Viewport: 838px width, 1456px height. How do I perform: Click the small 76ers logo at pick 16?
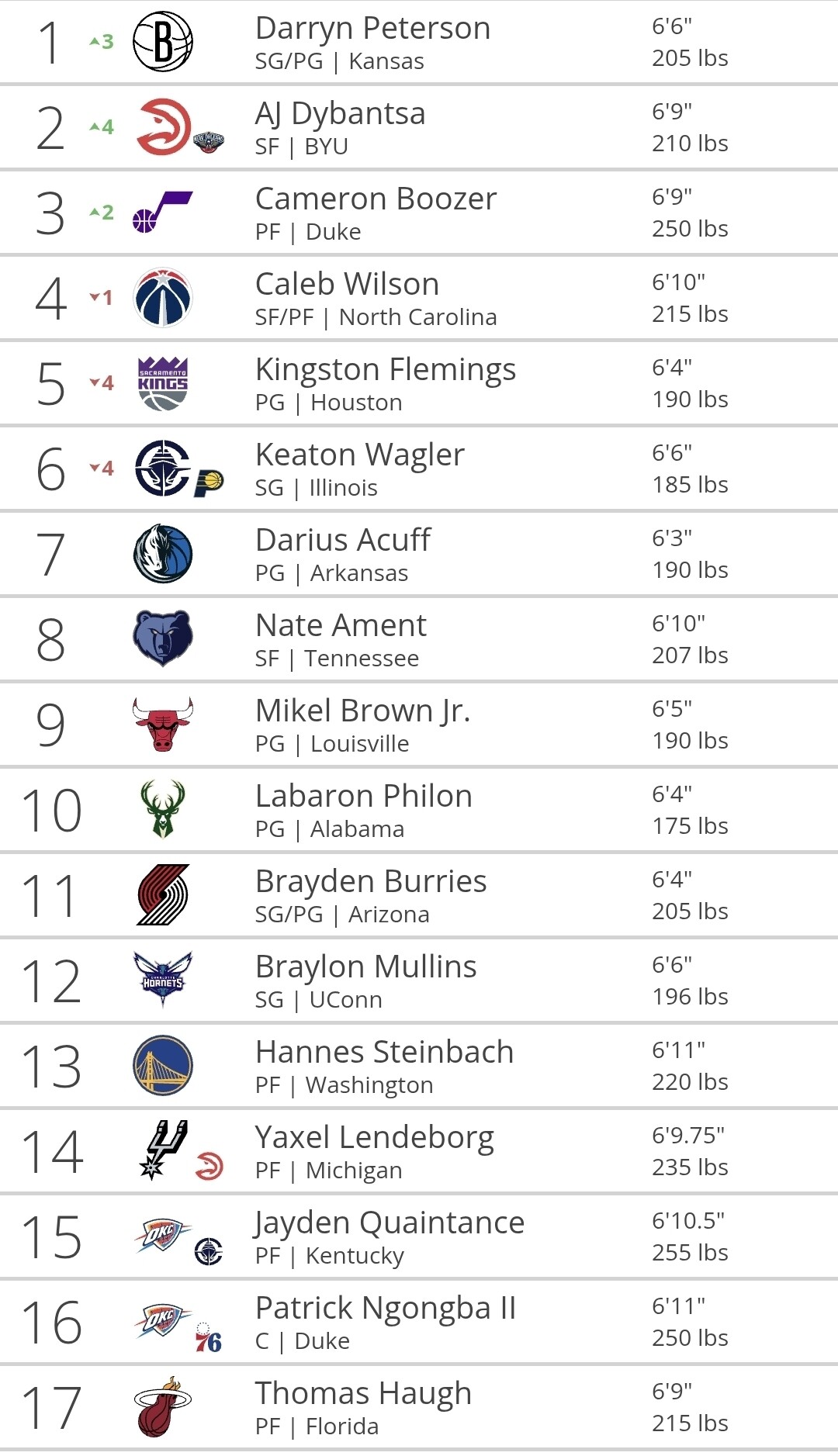point(208,1337)
